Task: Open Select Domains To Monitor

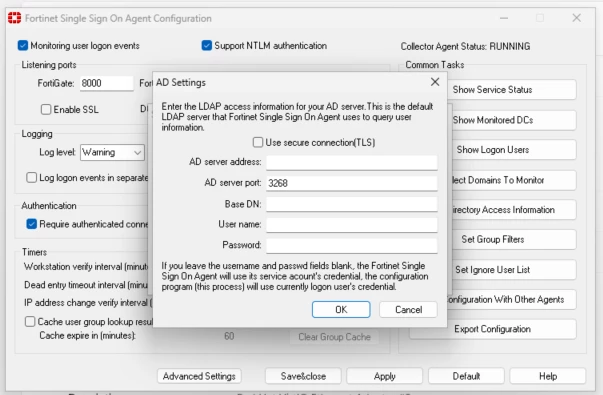Action: pos(513,180)
